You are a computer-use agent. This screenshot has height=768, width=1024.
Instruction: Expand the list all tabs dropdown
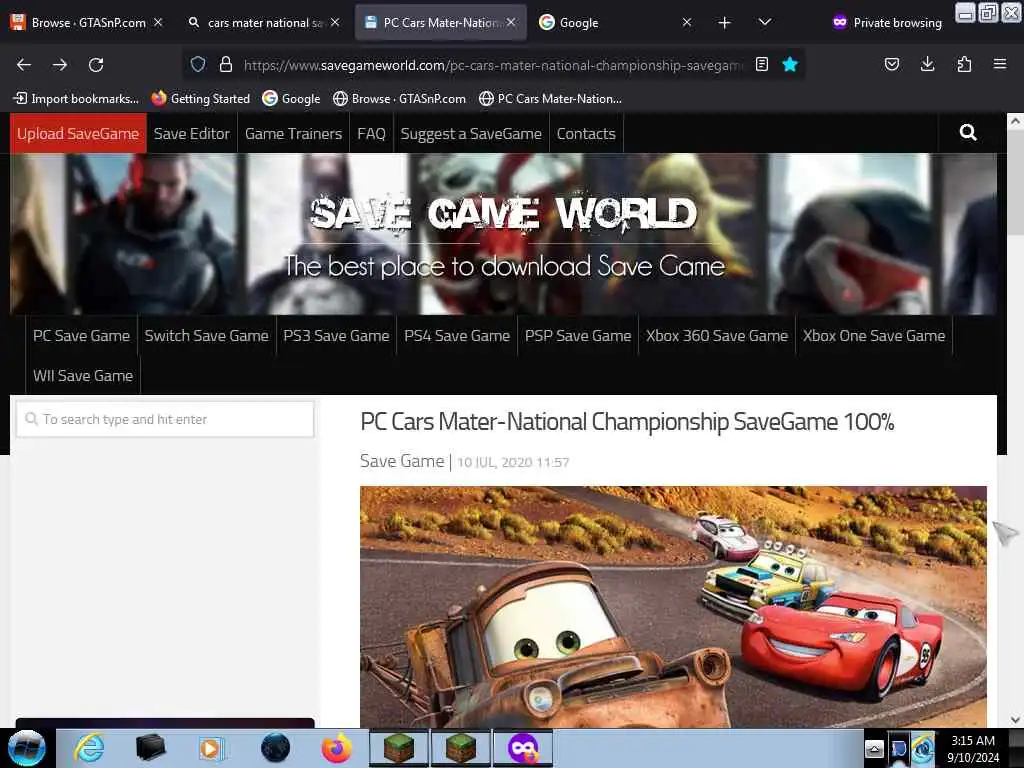pos(765,22)
